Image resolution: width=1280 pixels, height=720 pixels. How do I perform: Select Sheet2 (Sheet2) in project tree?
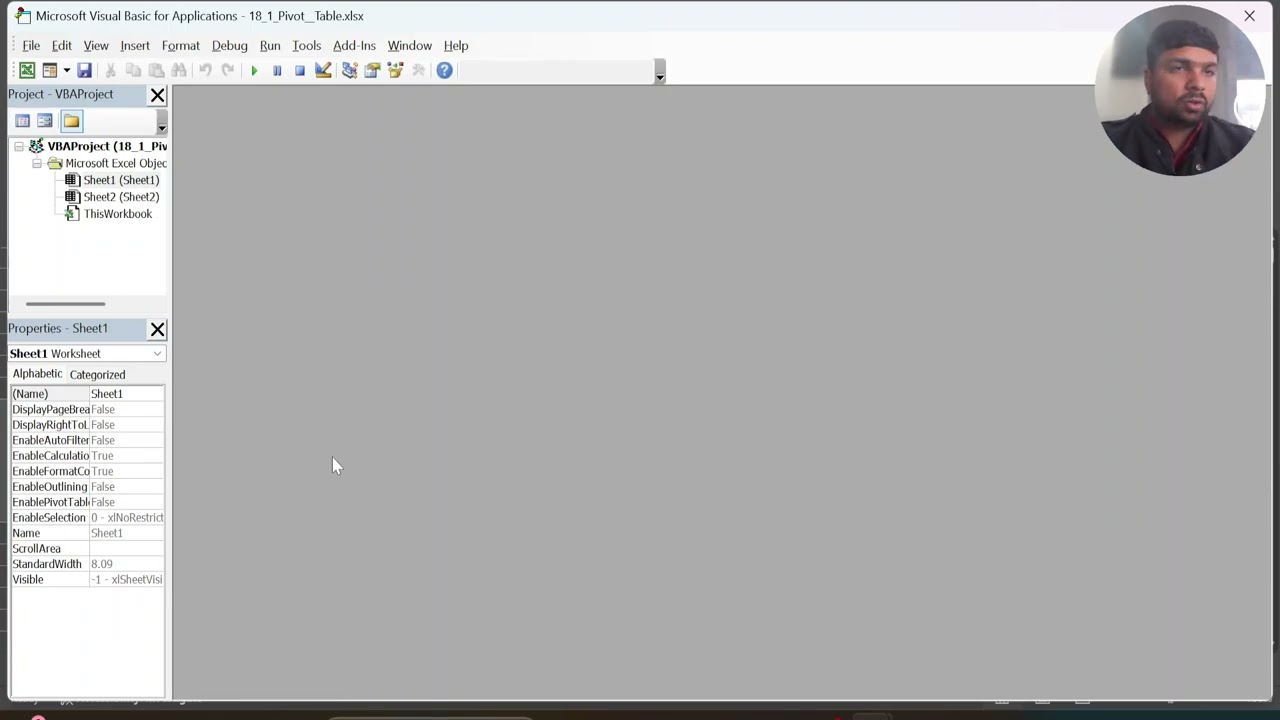click(121, 197)
